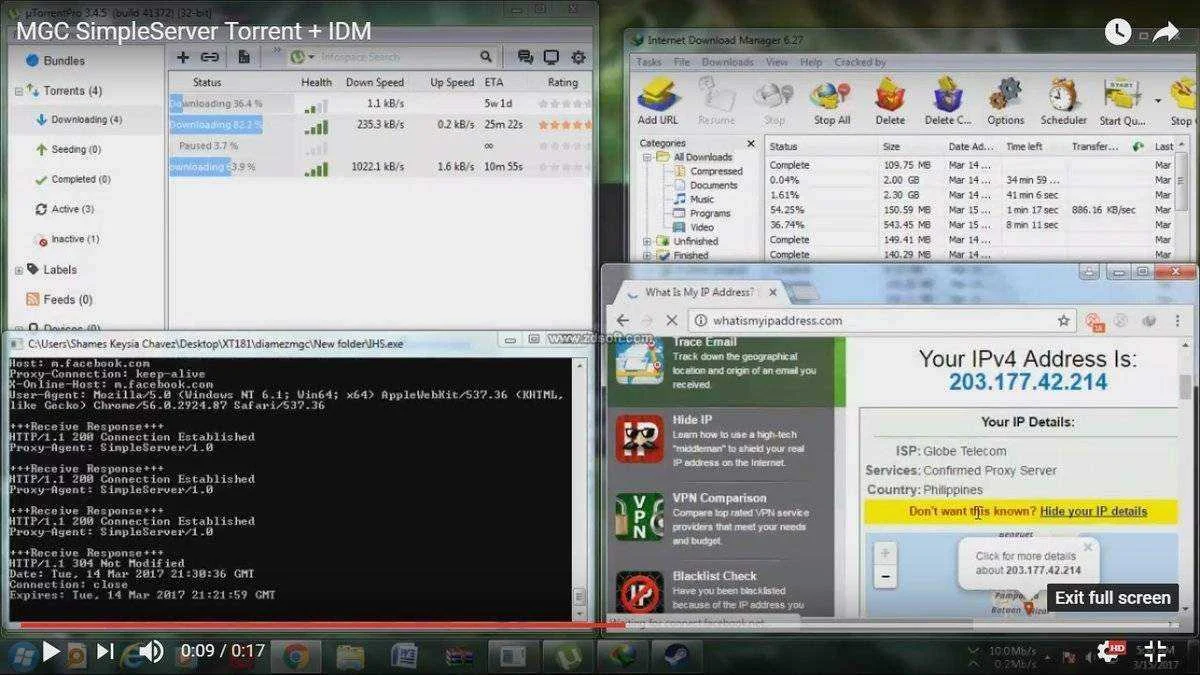Viewport: 1200px width, 675px height.
Task: Click map zoom out minus button
Action: pyautogui.click(x=884, y=577)
